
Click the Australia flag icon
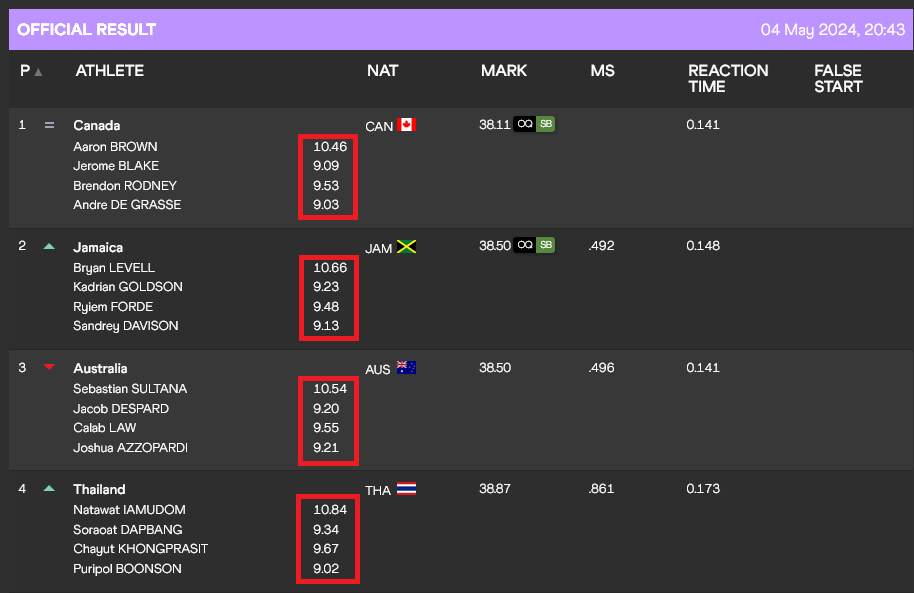click(406, 368)
